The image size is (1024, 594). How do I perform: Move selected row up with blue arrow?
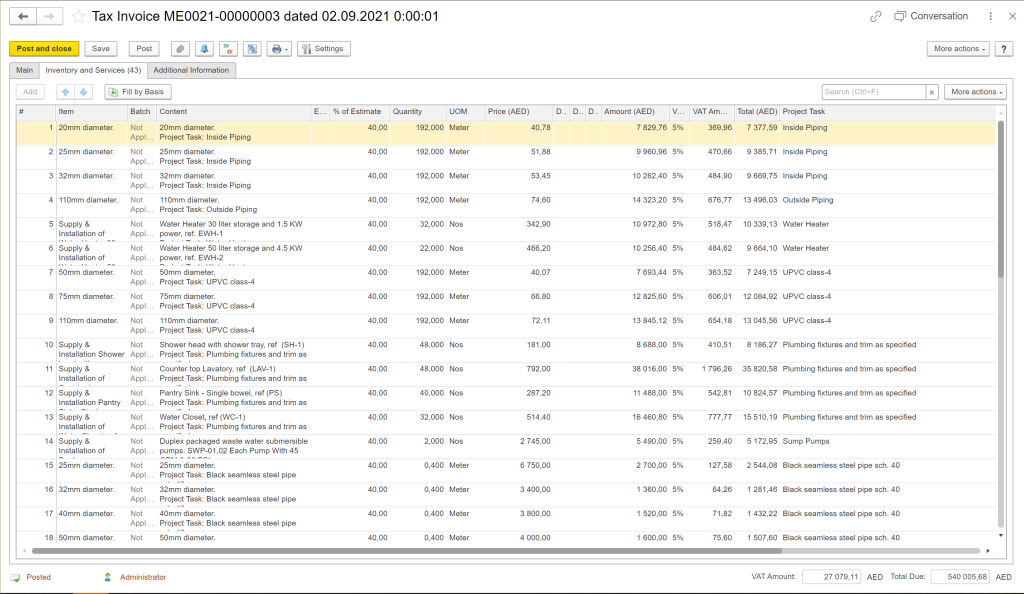[65, 92]
